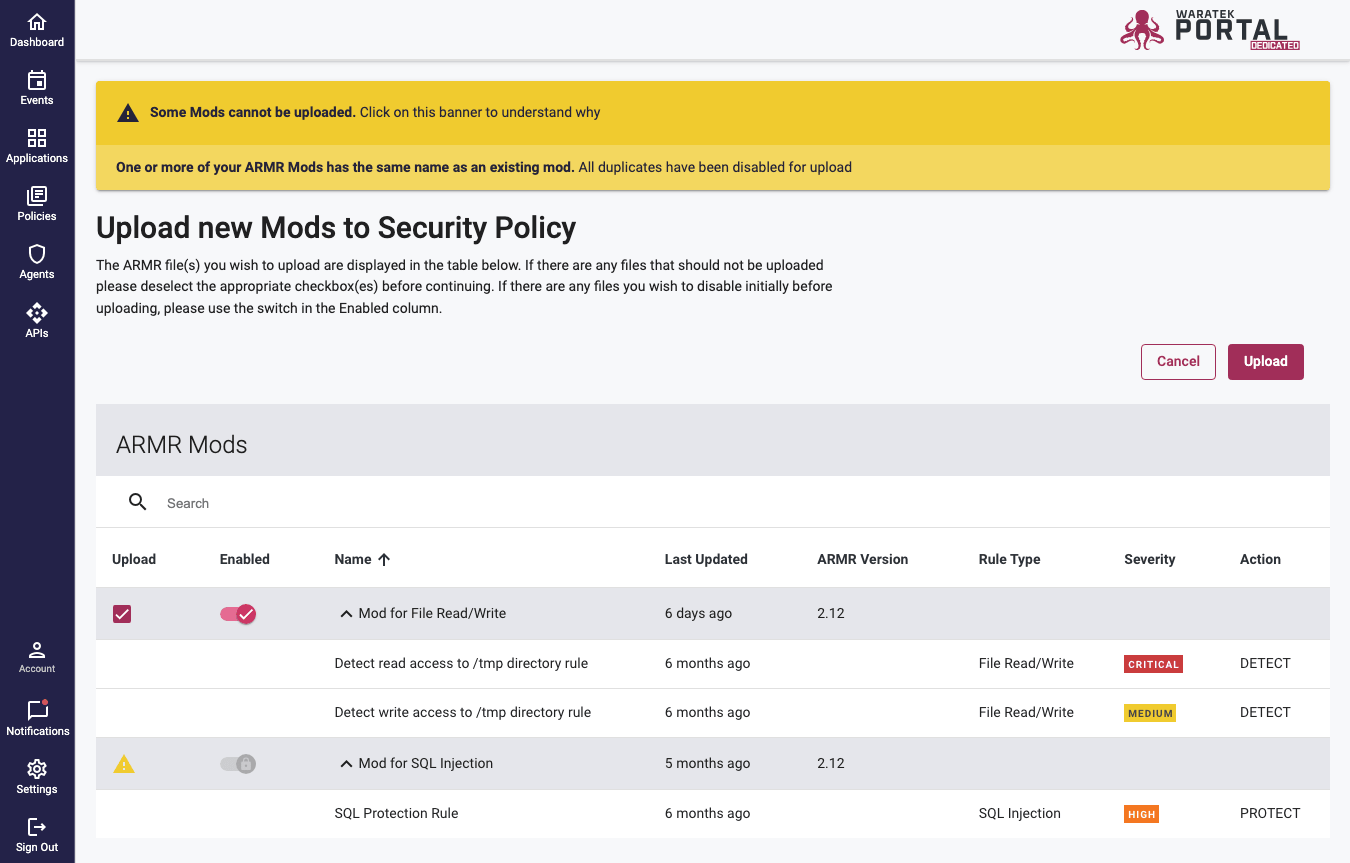Sort by the Severity column header

(x=1150, y=559)
